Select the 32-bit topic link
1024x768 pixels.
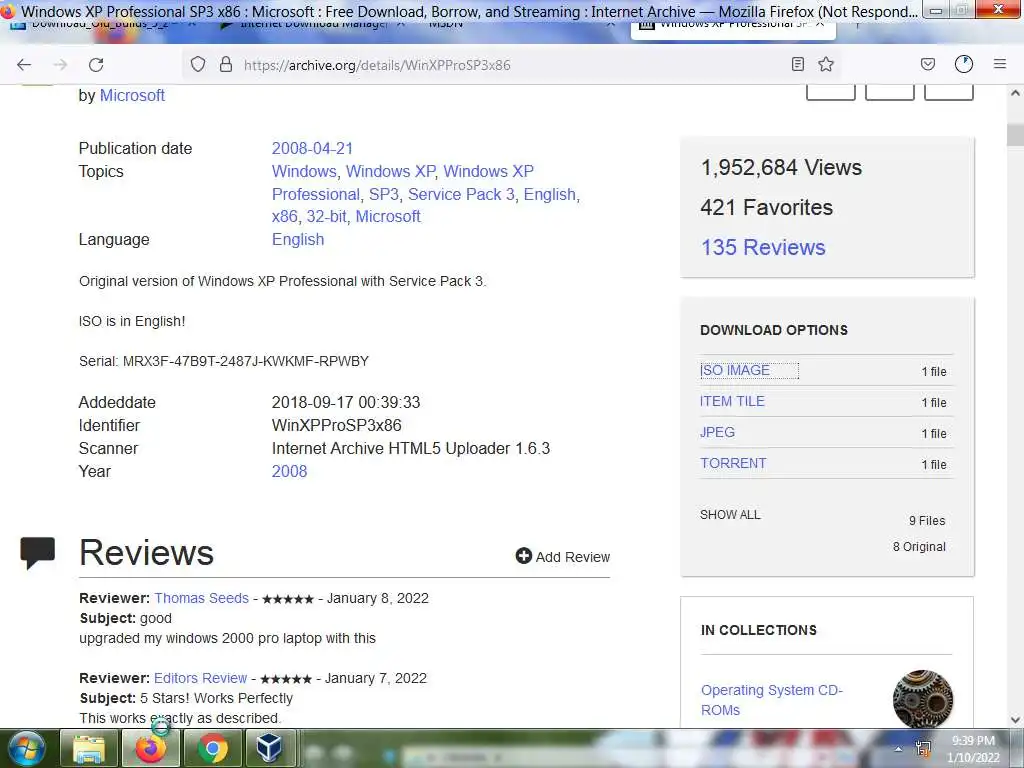tap(327, 216)
